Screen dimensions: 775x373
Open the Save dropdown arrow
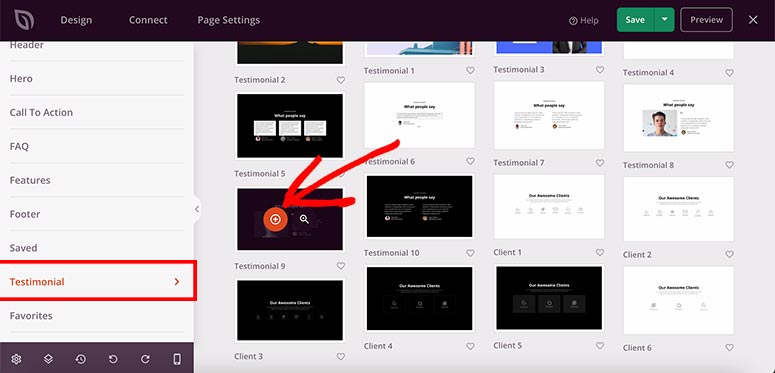(x=665, y=20)
